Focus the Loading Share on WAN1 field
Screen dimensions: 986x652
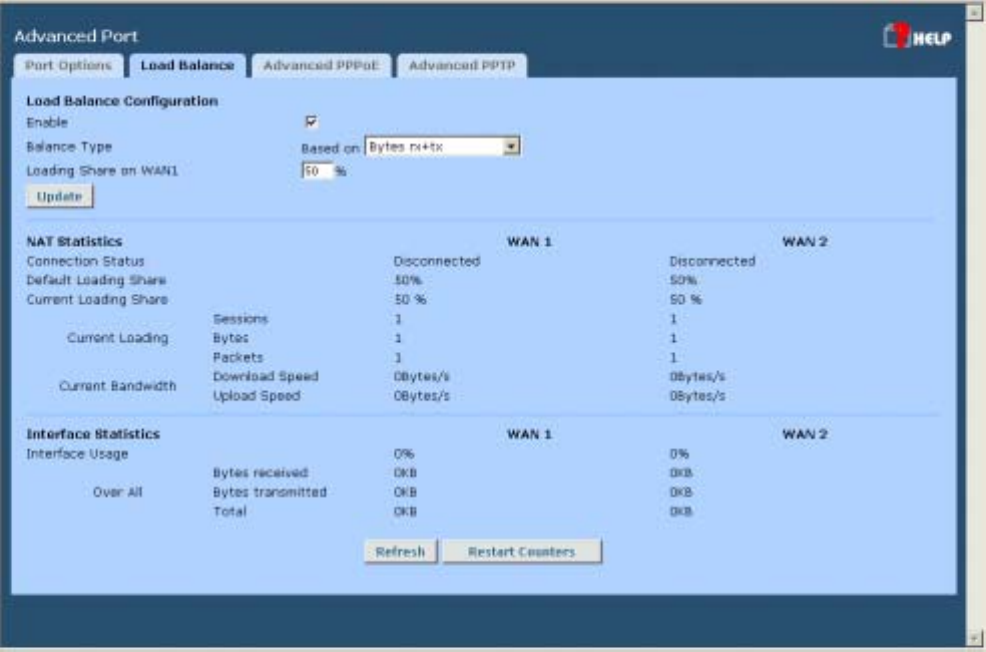click(x=317, y=171)
